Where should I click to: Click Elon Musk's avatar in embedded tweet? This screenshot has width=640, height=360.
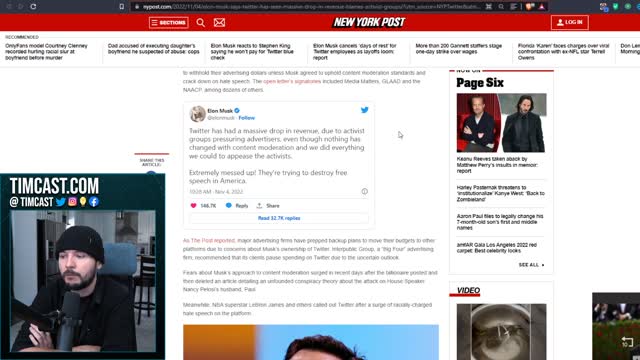click(198, 114)
